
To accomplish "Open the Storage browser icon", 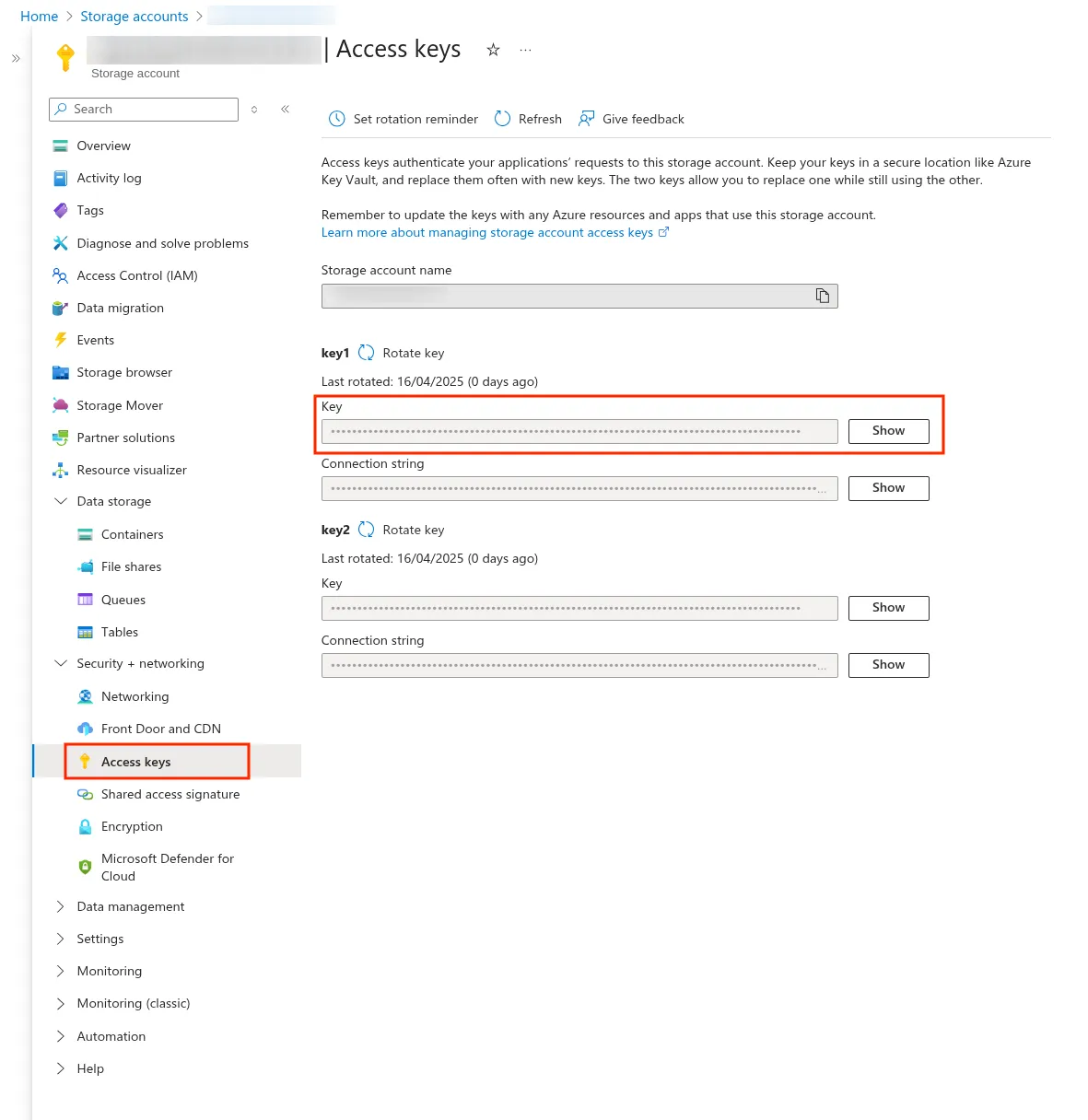I will pos(61,372).
